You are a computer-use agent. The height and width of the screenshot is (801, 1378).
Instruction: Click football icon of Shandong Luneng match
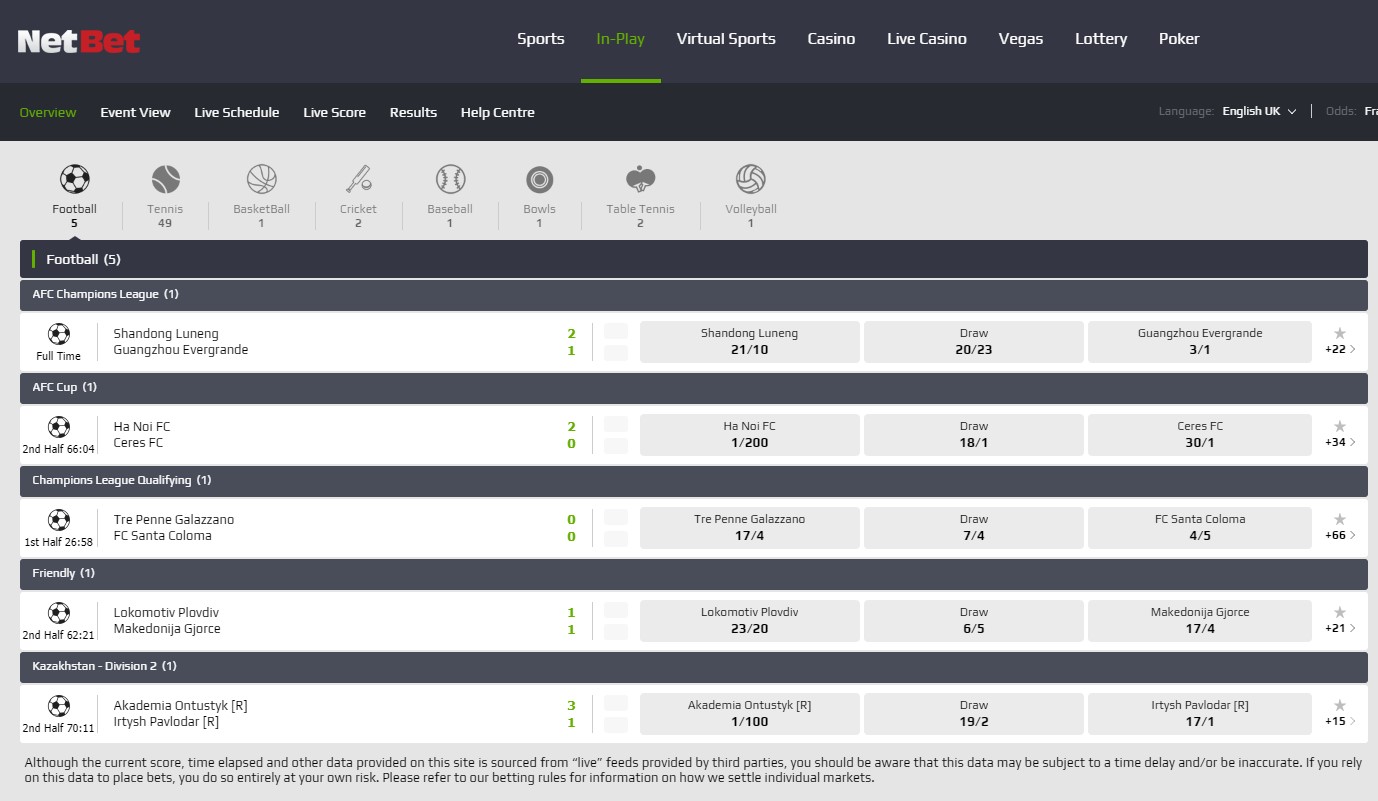[x=59, y=334]
